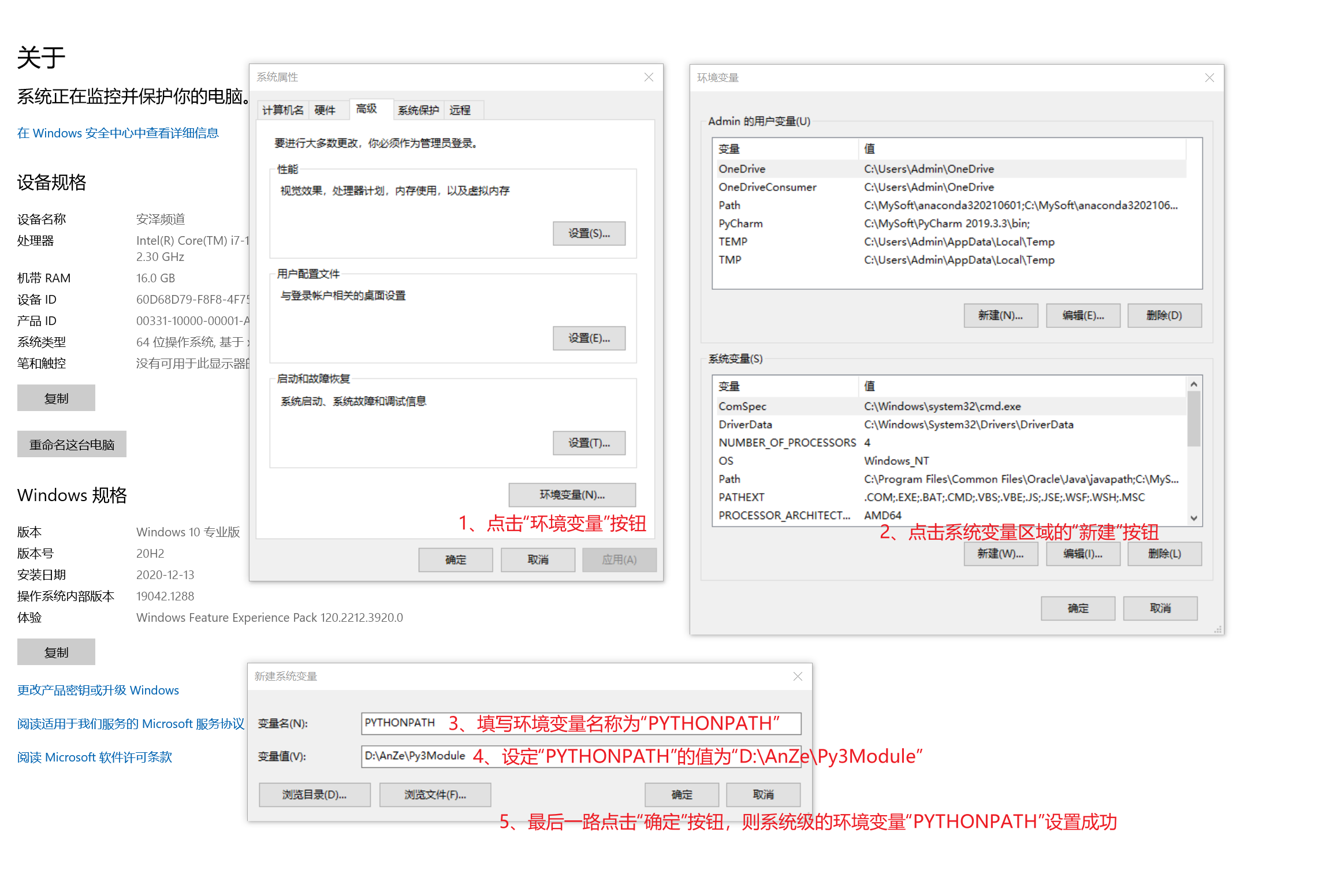Viewport: 1333px width, 896px height.
Task: Click the 重命名这台电脑 button
Action: (x=72, y=445)
